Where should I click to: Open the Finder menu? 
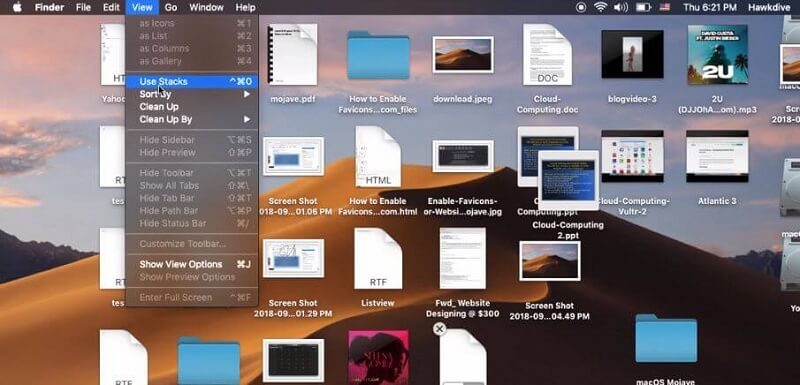coord(49,7)
